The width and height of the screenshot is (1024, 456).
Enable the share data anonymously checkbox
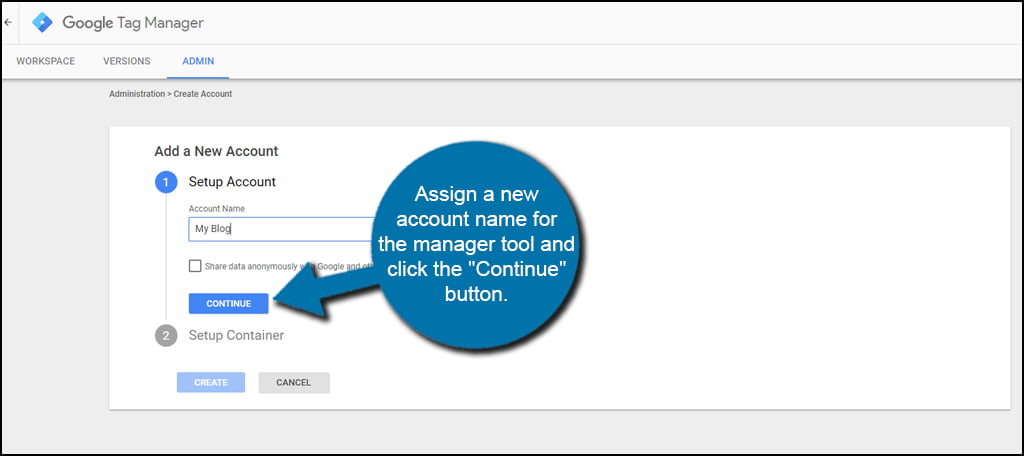point(195,266)
